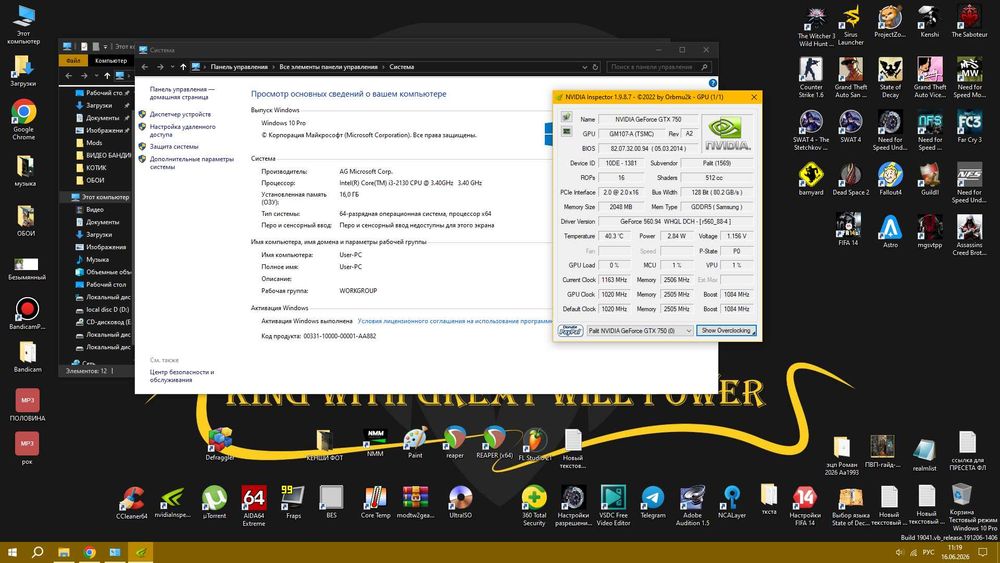This screenshot has width=1000, height=563.
Task: Open Defraggler desktop icon
Action: [x=220, y=444]
